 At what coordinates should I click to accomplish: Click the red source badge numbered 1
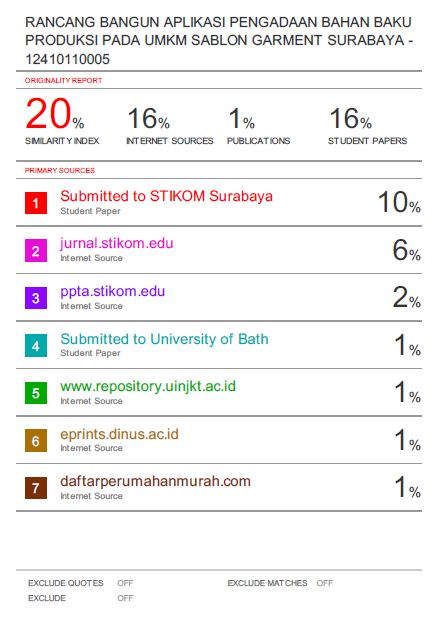coord(36,203)
